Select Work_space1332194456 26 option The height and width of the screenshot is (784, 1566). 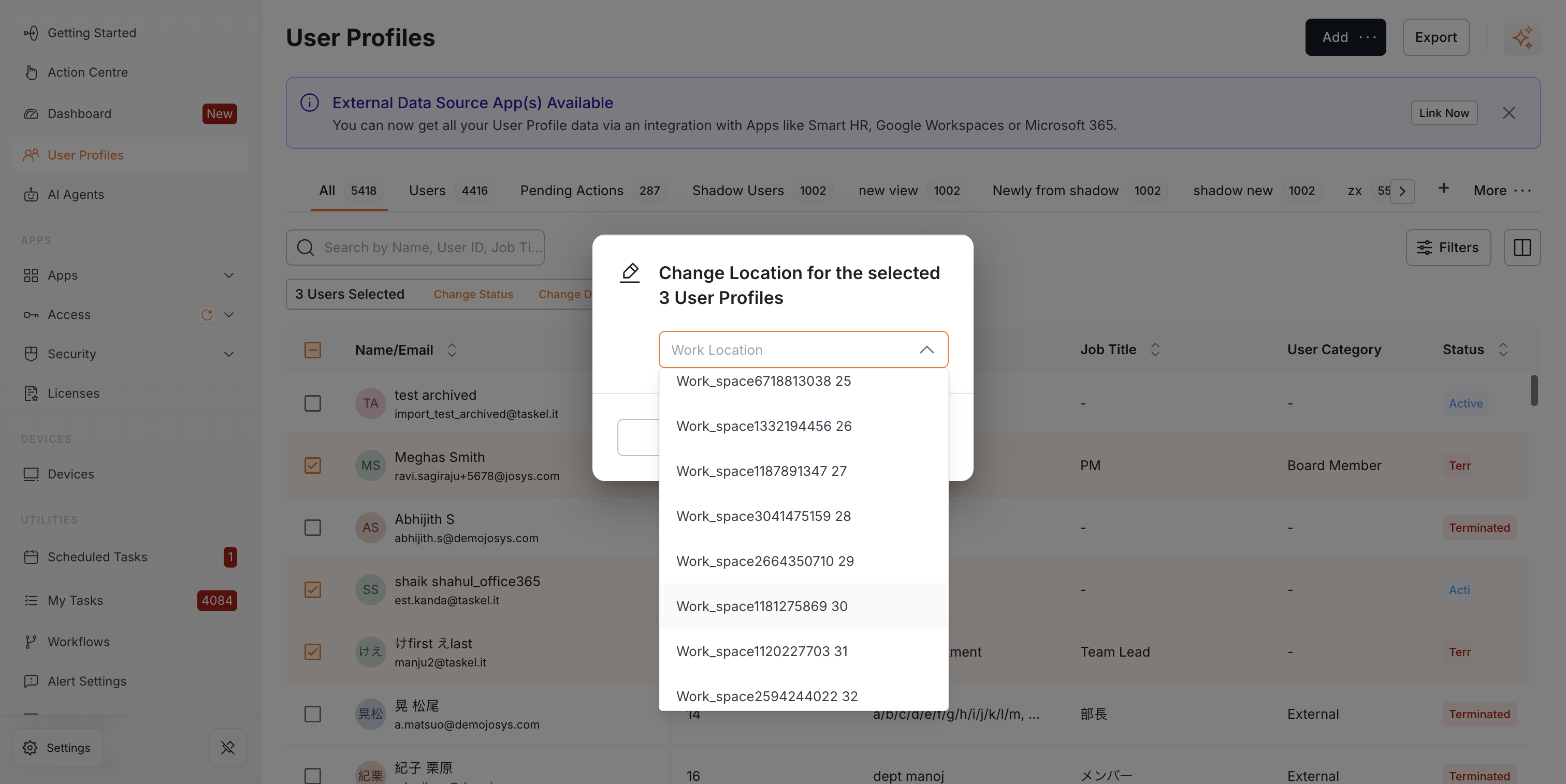[x=803, y=426]
